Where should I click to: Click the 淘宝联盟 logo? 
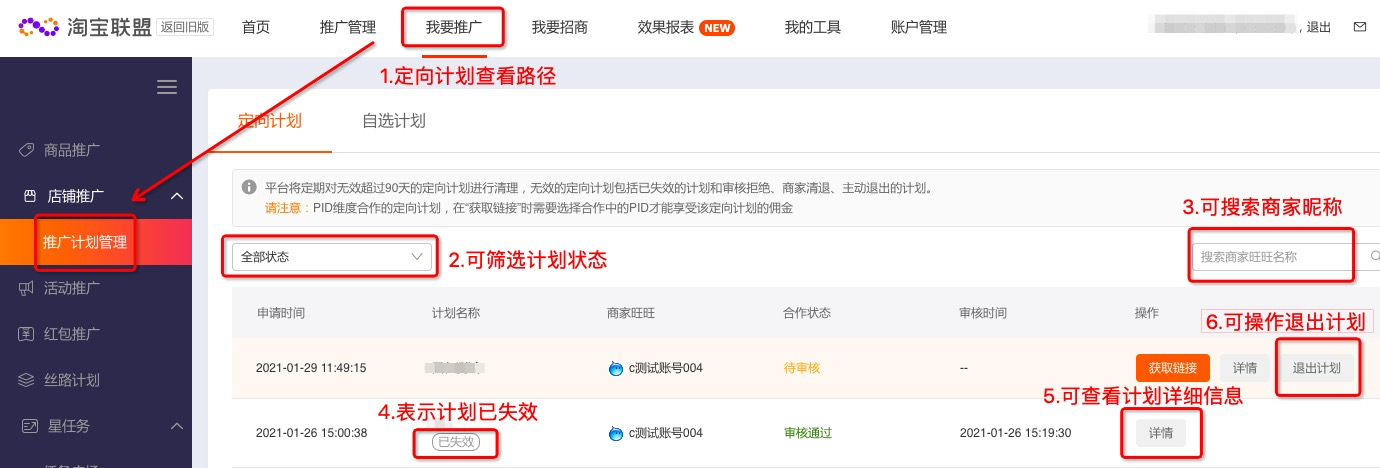pyautogui.click(x=84, y=27)
